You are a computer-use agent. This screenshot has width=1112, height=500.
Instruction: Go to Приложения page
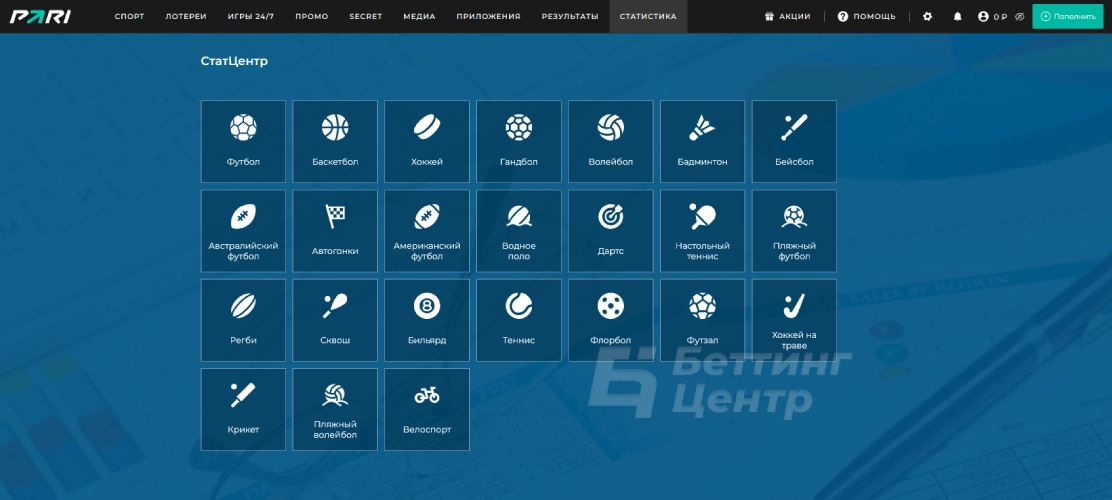[488, 16]
